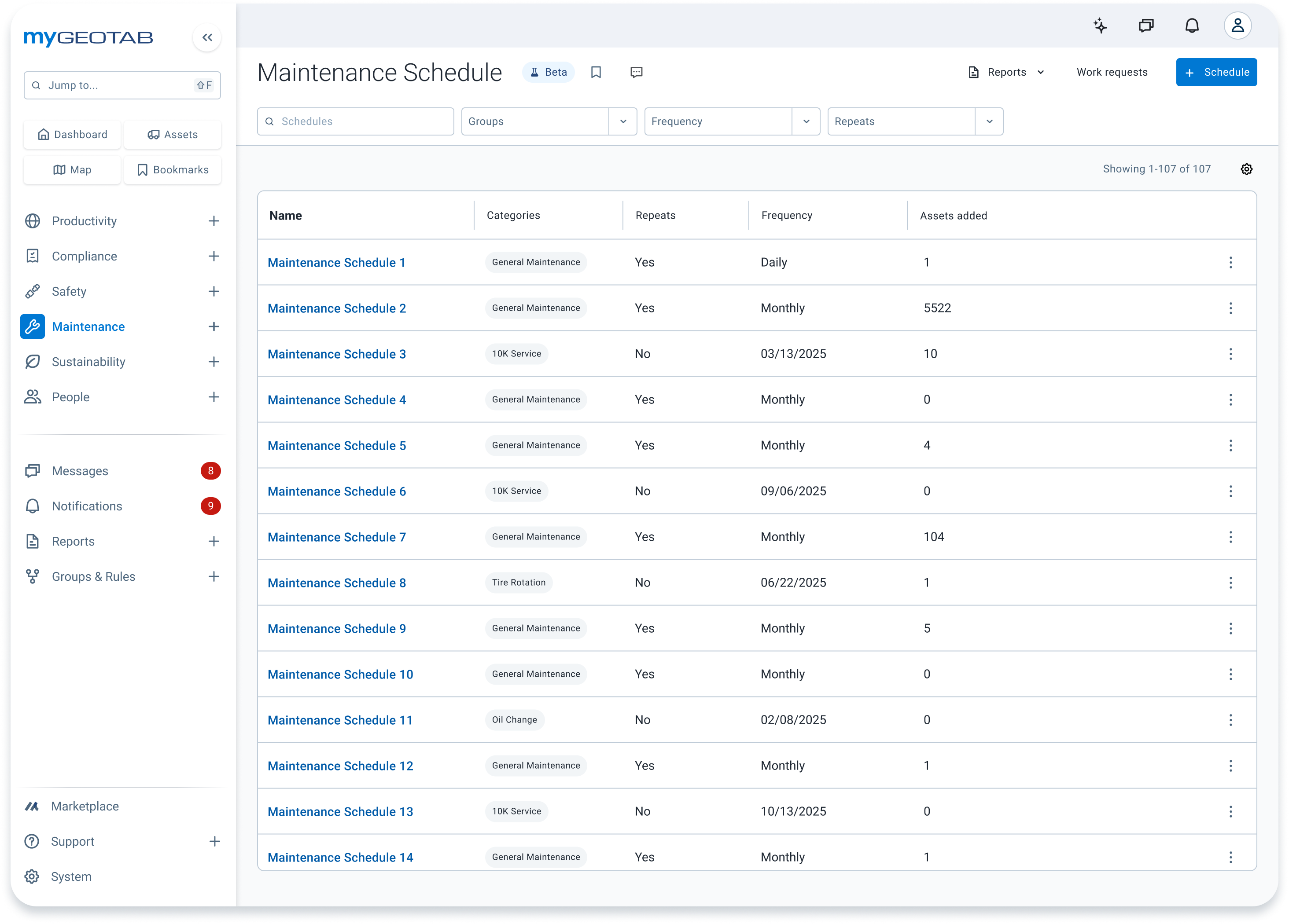The image size is (1289, 924).
Task: Click the Assets added column header
Action: (x=953, y=216)
